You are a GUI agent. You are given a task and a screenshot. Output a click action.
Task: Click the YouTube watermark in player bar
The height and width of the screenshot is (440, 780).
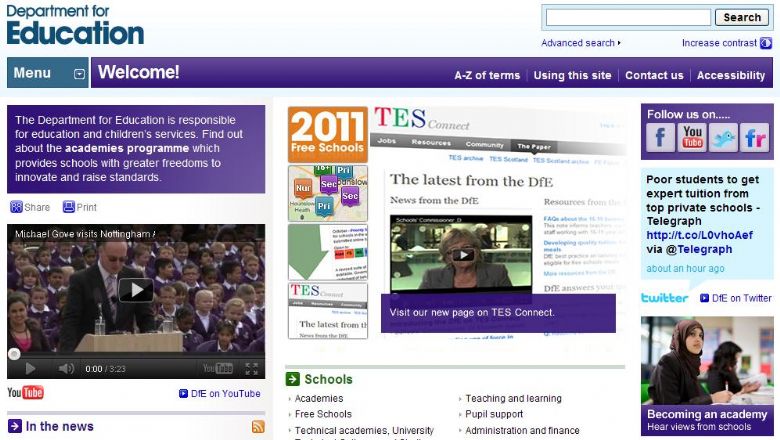[218, 368]
